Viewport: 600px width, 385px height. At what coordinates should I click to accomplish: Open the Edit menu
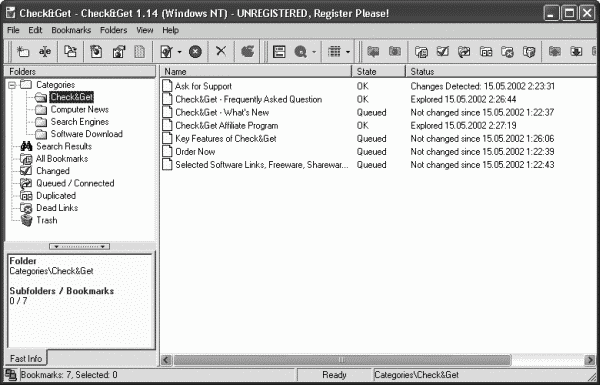click(35, 30)
